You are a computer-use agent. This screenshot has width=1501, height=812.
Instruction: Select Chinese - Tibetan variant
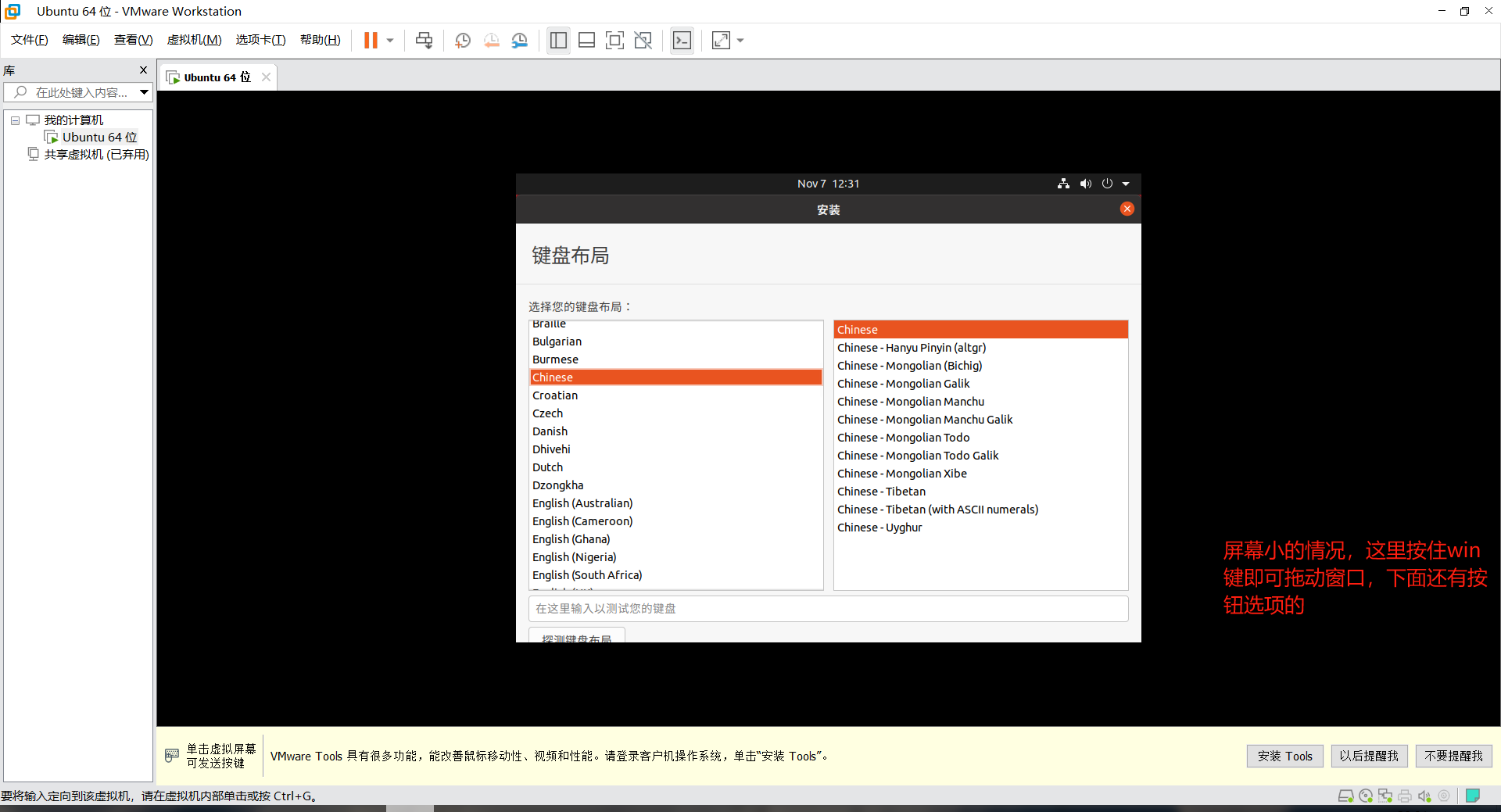pyautogui.click(x=980, y=492)
